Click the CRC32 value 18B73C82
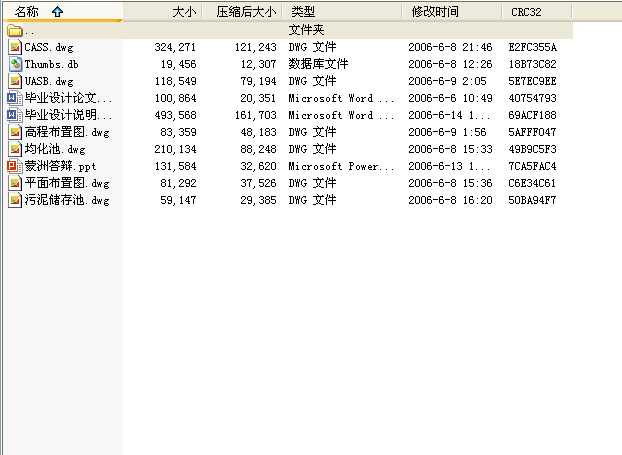This screenshot has height=455, width=622. (532, 64)
